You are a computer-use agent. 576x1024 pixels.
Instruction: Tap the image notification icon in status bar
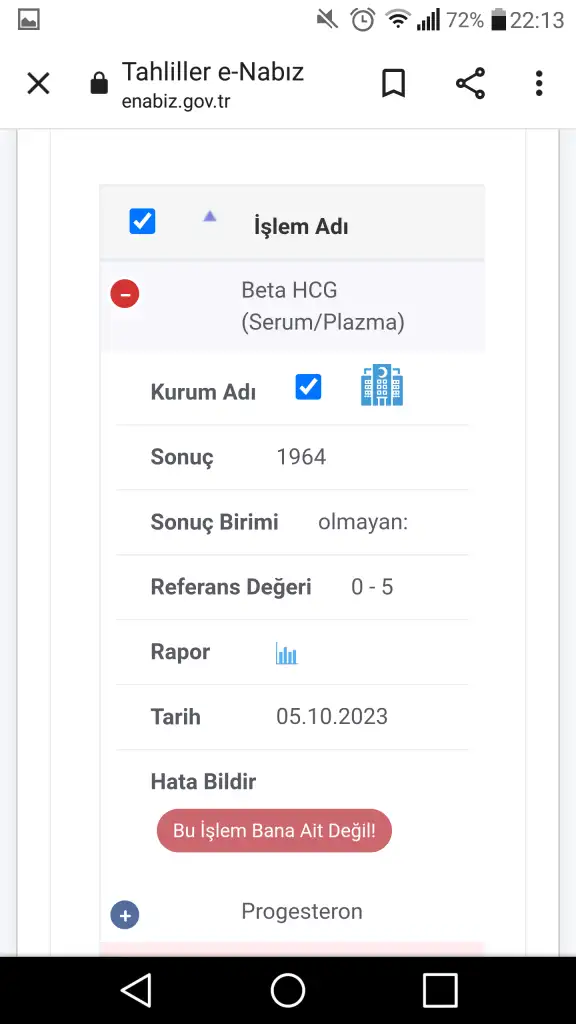pos(29,20)
